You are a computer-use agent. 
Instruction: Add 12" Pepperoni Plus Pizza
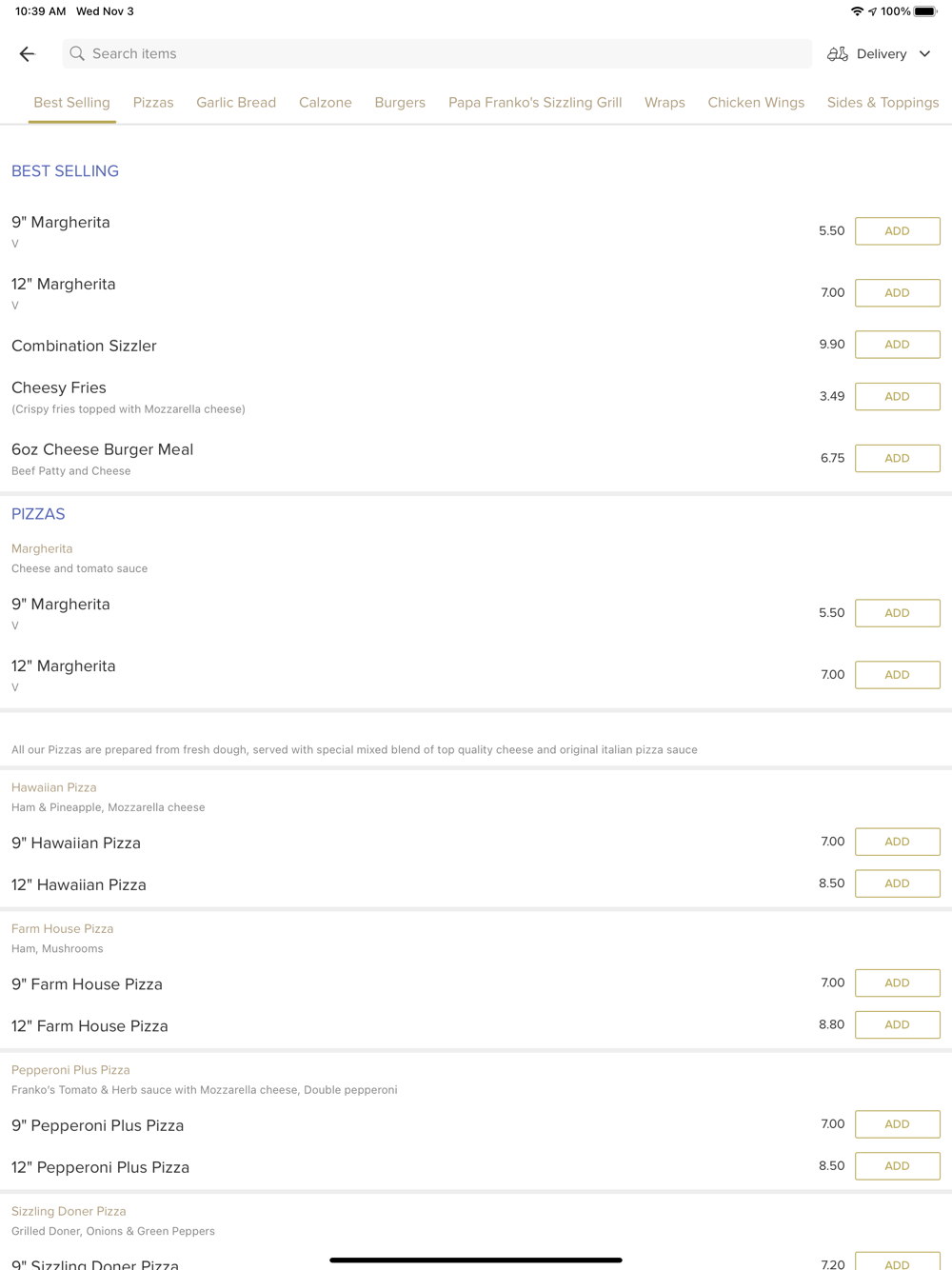coord(897,1166)
